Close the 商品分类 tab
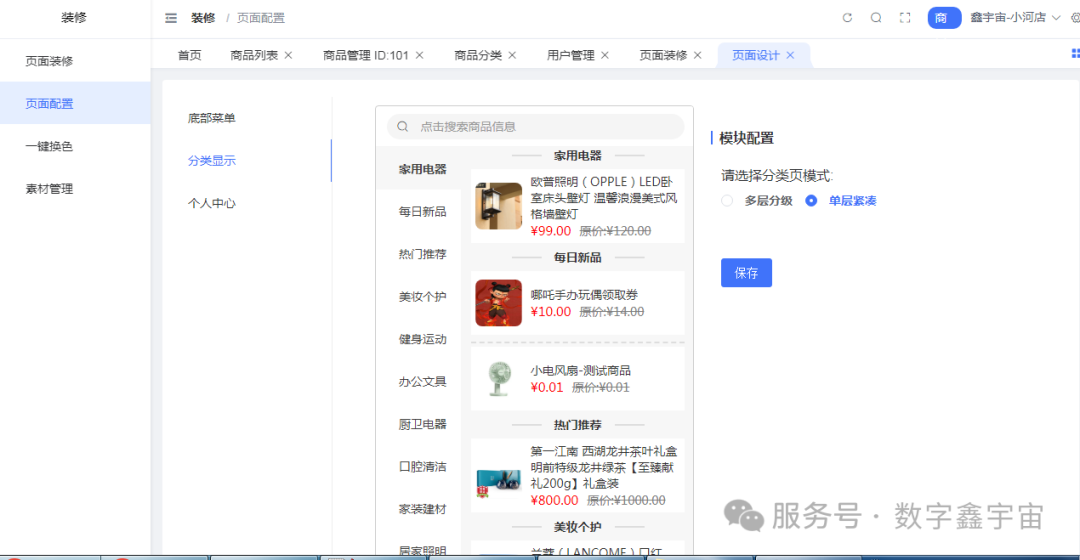This screenshot has width=1080, height=560. pyautogui.click(x=512, y=55)
